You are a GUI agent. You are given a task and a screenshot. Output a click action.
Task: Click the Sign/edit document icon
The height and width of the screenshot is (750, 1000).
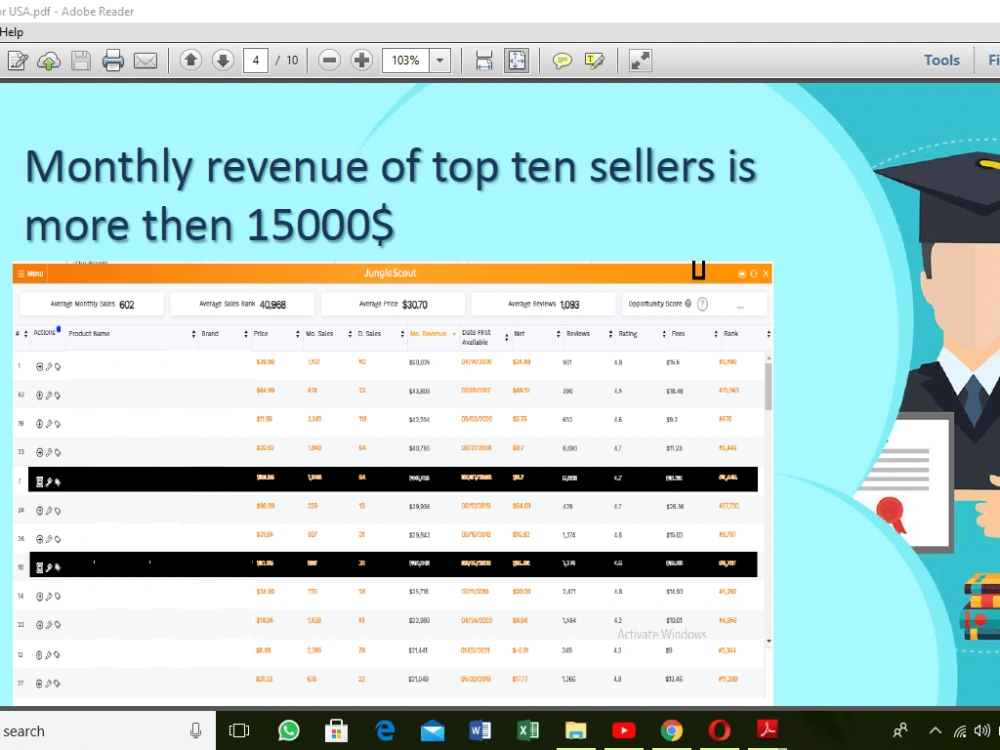[x=17, y=61]
